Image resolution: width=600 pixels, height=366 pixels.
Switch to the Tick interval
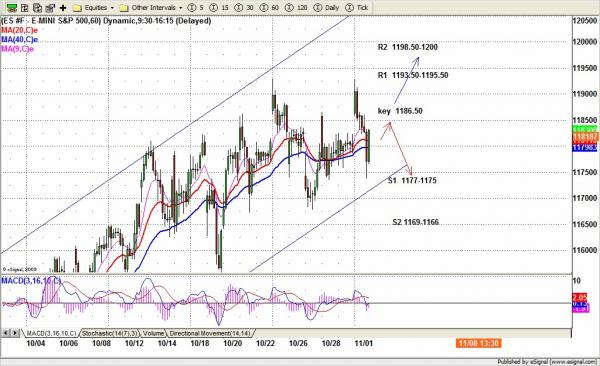pyautogui.click(x=356, y=8)
